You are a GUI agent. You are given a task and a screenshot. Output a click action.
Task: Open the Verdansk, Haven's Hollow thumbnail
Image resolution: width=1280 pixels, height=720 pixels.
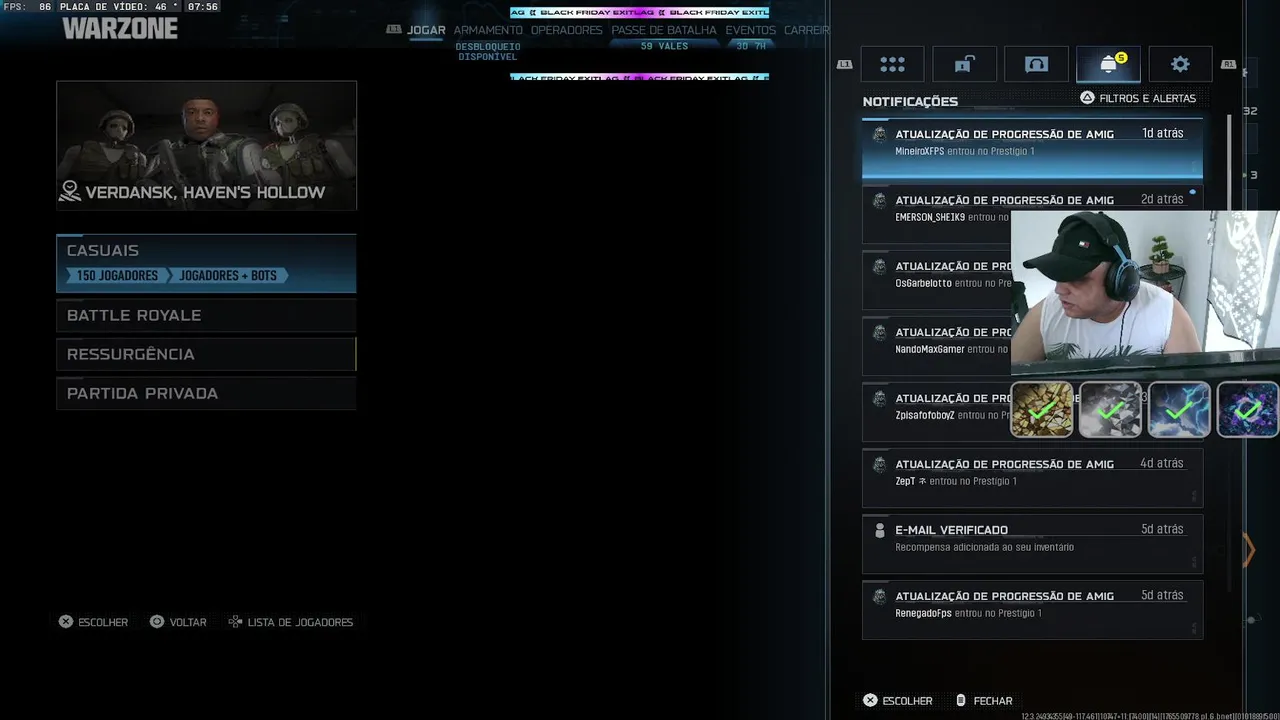[x=206, y=146]
